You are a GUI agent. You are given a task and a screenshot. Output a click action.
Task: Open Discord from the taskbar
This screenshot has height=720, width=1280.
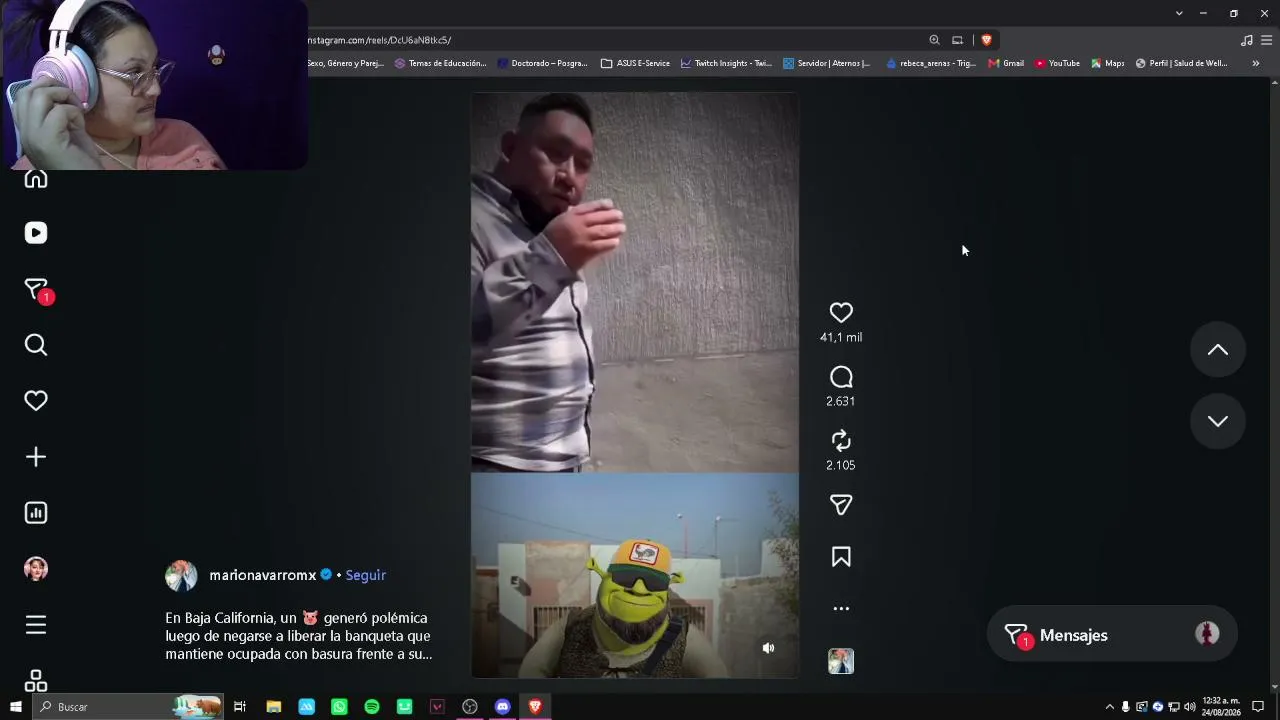(x=502, y=707)
